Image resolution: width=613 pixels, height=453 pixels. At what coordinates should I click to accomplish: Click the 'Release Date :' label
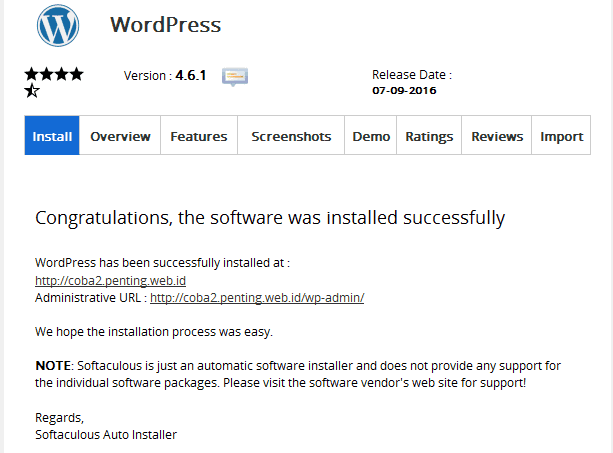[412, 75]
